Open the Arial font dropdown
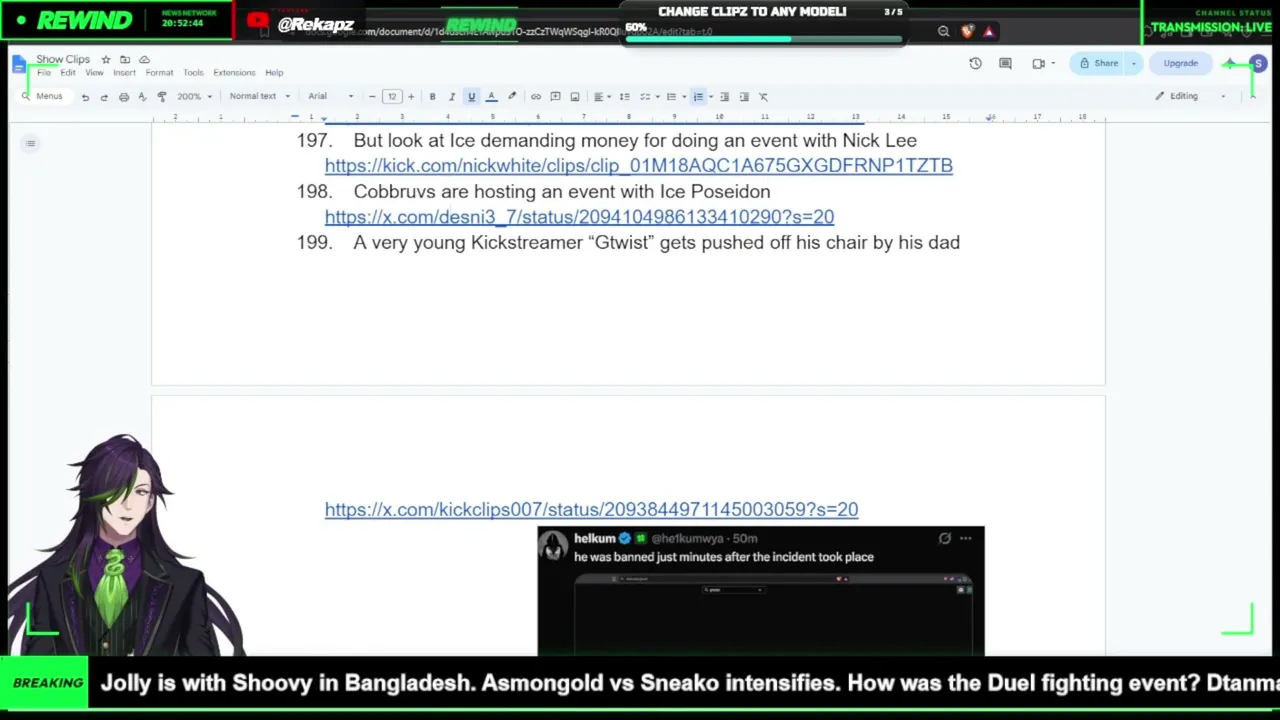The height and width of the screenshot is (720, 1280). pos(331,97)
